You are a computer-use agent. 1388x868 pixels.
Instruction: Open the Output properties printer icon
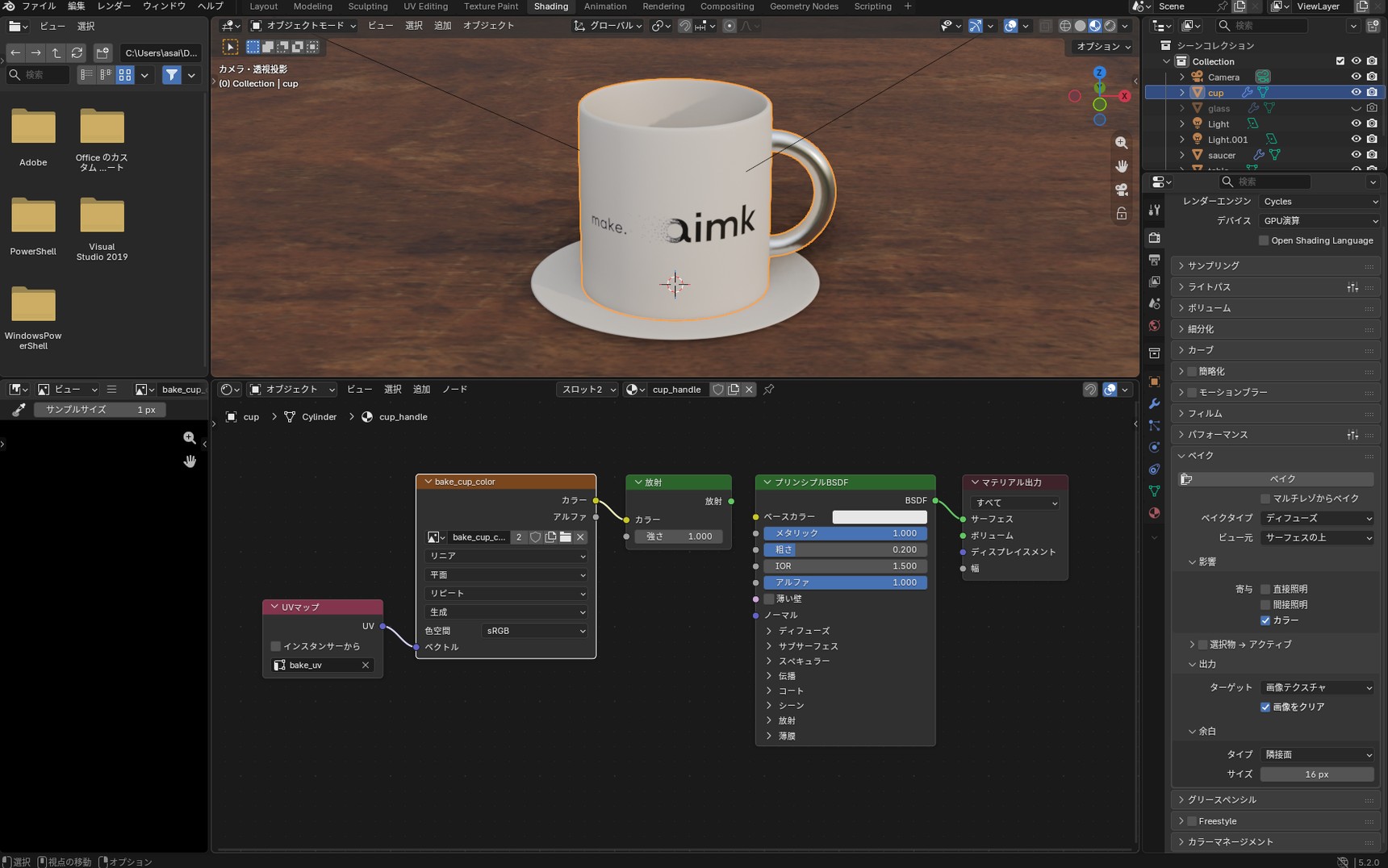[1155, 260]
